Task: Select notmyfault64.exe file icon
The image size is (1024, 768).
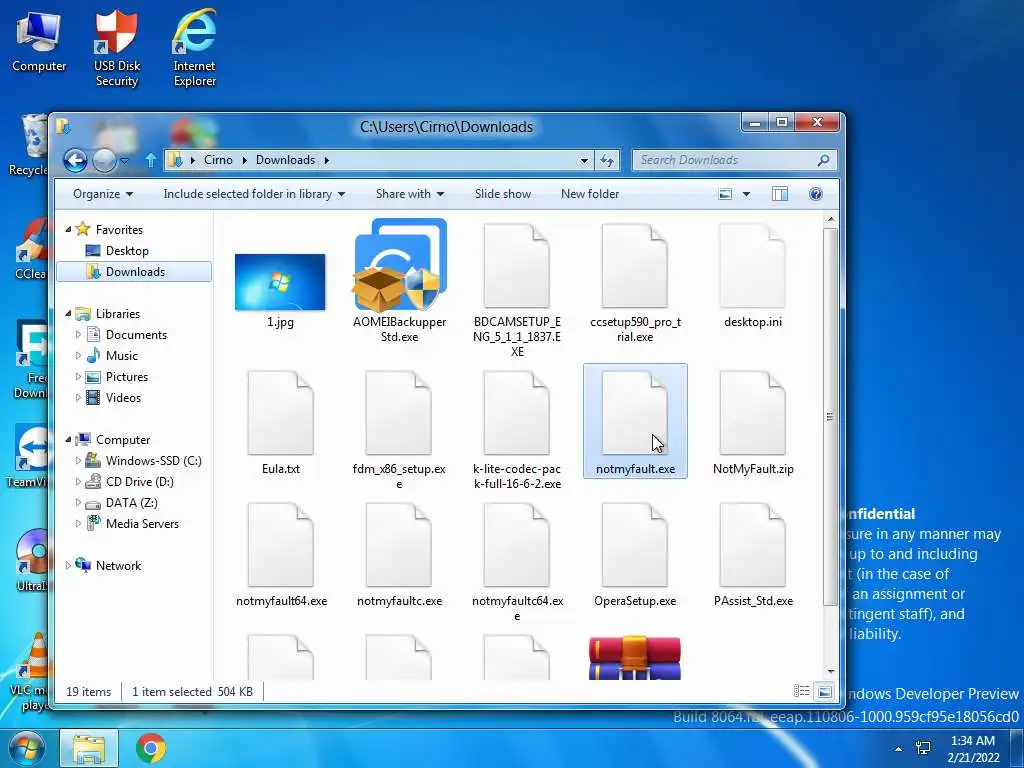Action: click(281, 545)
